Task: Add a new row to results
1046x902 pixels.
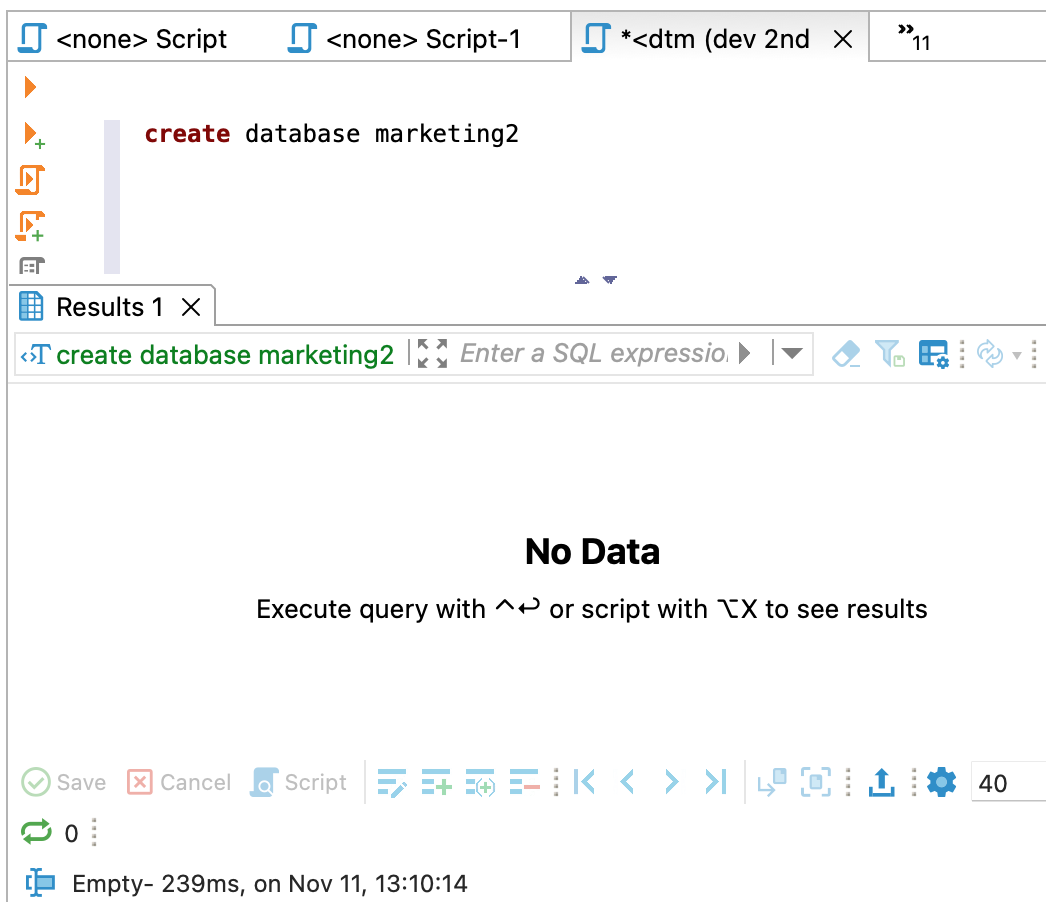Action: [436, 782]
